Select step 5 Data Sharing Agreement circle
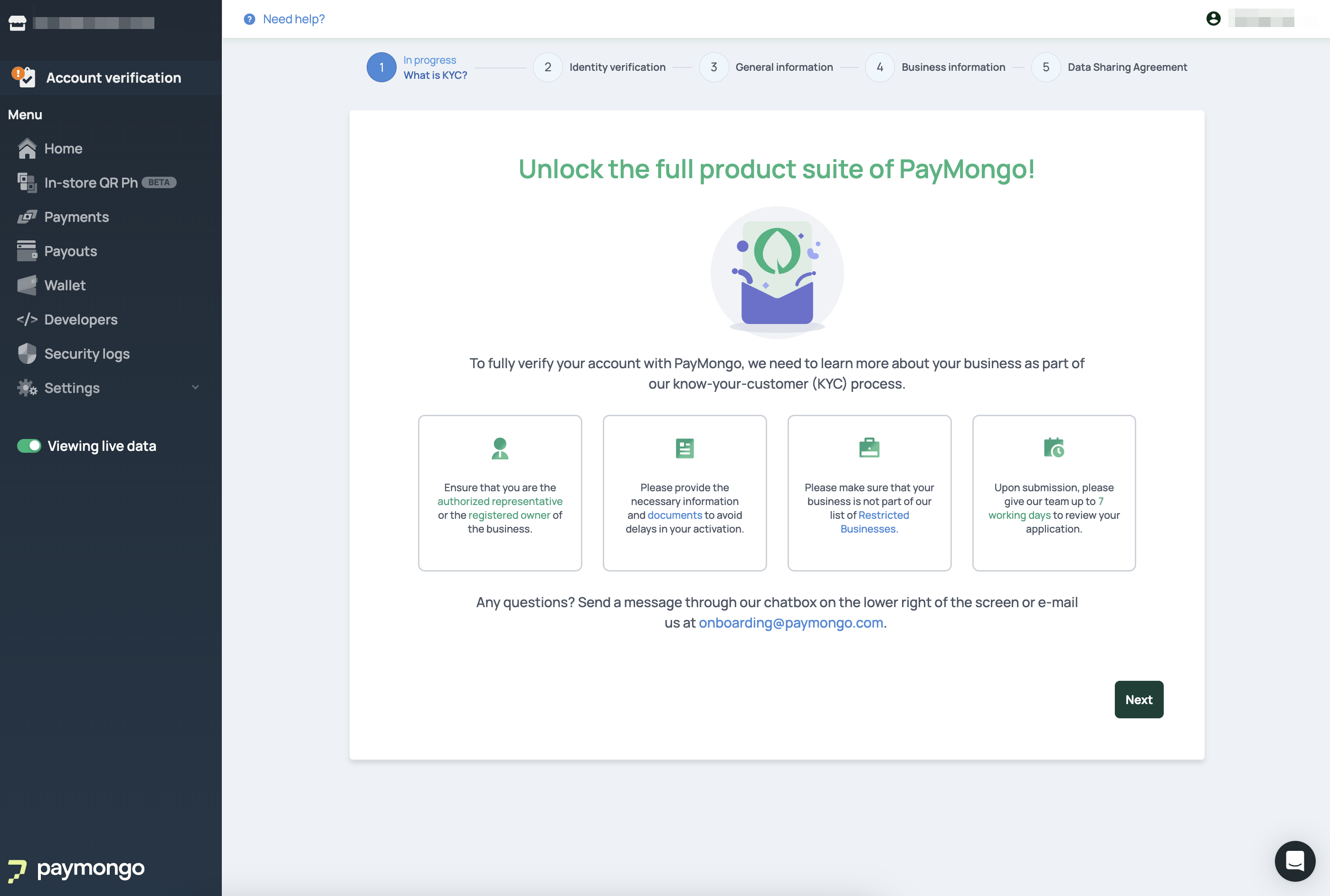1330x896 pixels. (1046, 67)
